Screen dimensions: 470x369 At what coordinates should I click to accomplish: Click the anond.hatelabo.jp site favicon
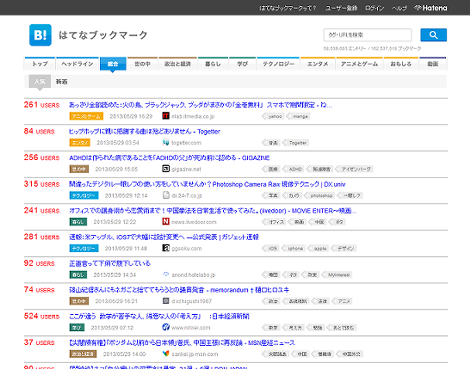tap(166, 274)
